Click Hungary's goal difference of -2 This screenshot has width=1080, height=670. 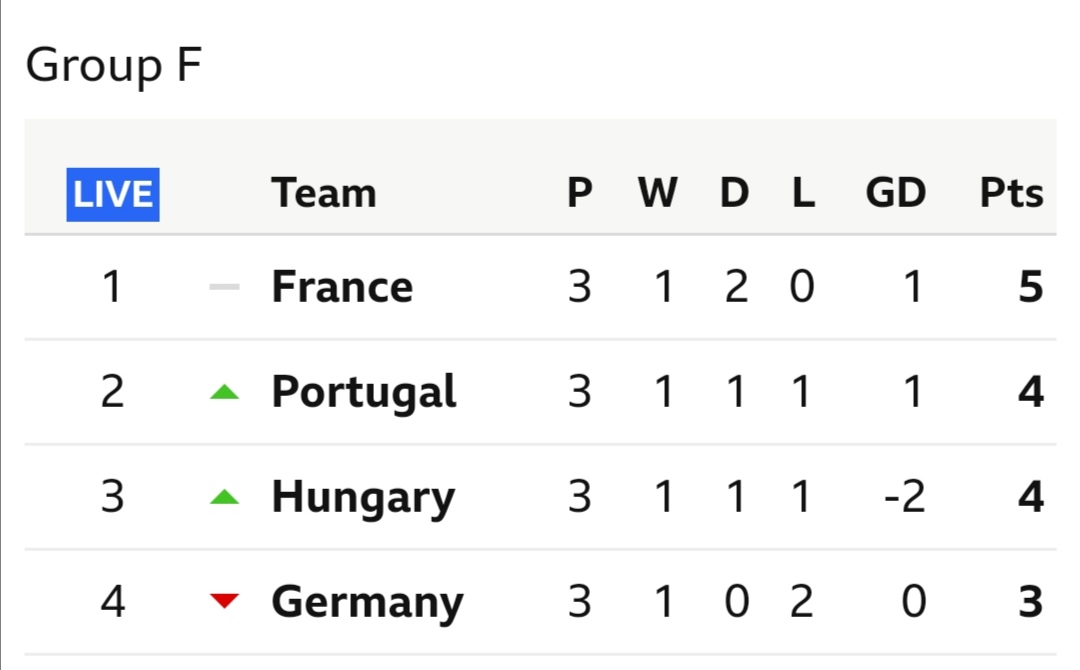[x=904, y=497]
